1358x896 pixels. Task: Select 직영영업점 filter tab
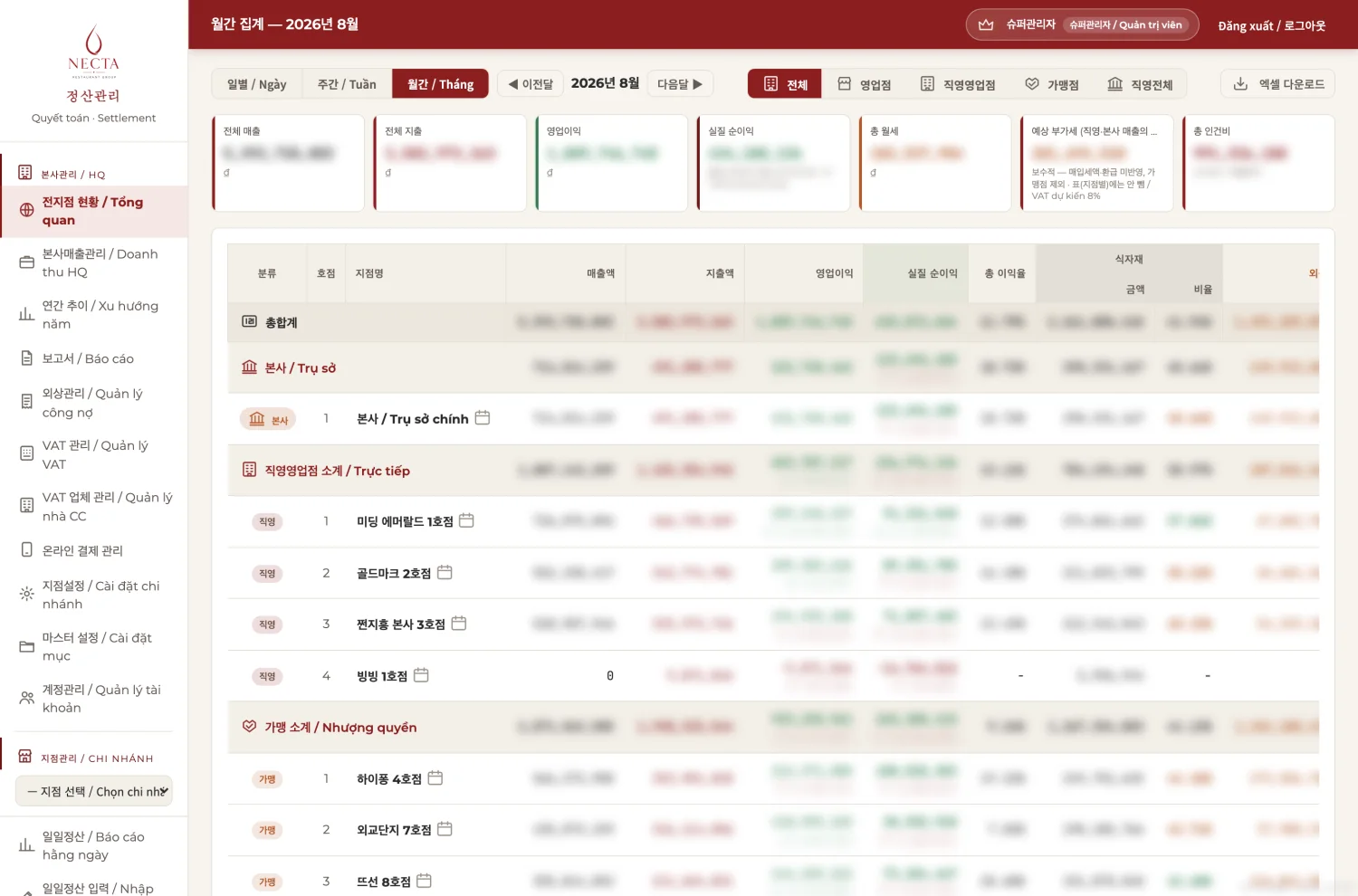pyautogui.click(x=958, y=84)
